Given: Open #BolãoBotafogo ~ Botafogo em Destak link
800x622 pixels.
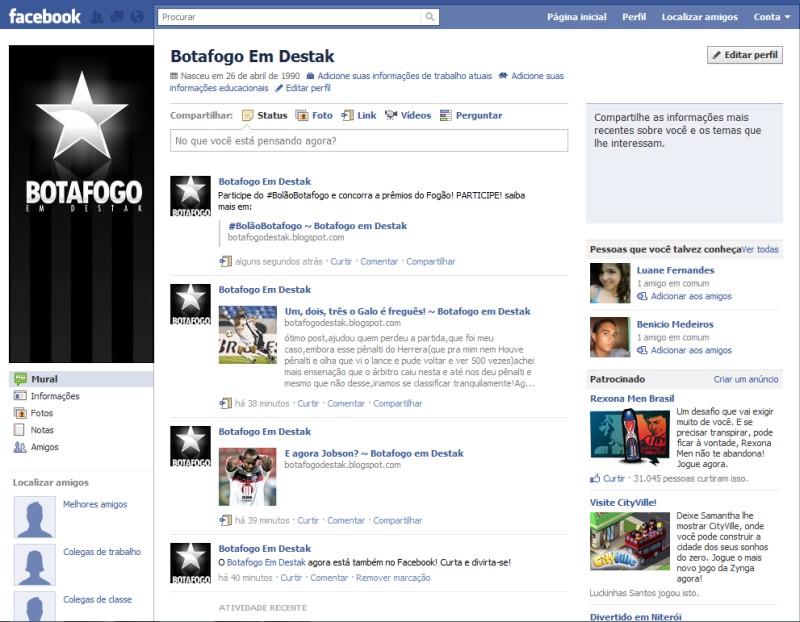Looking at the screenshot, I should pyautogui.click(x=317, y=226).
